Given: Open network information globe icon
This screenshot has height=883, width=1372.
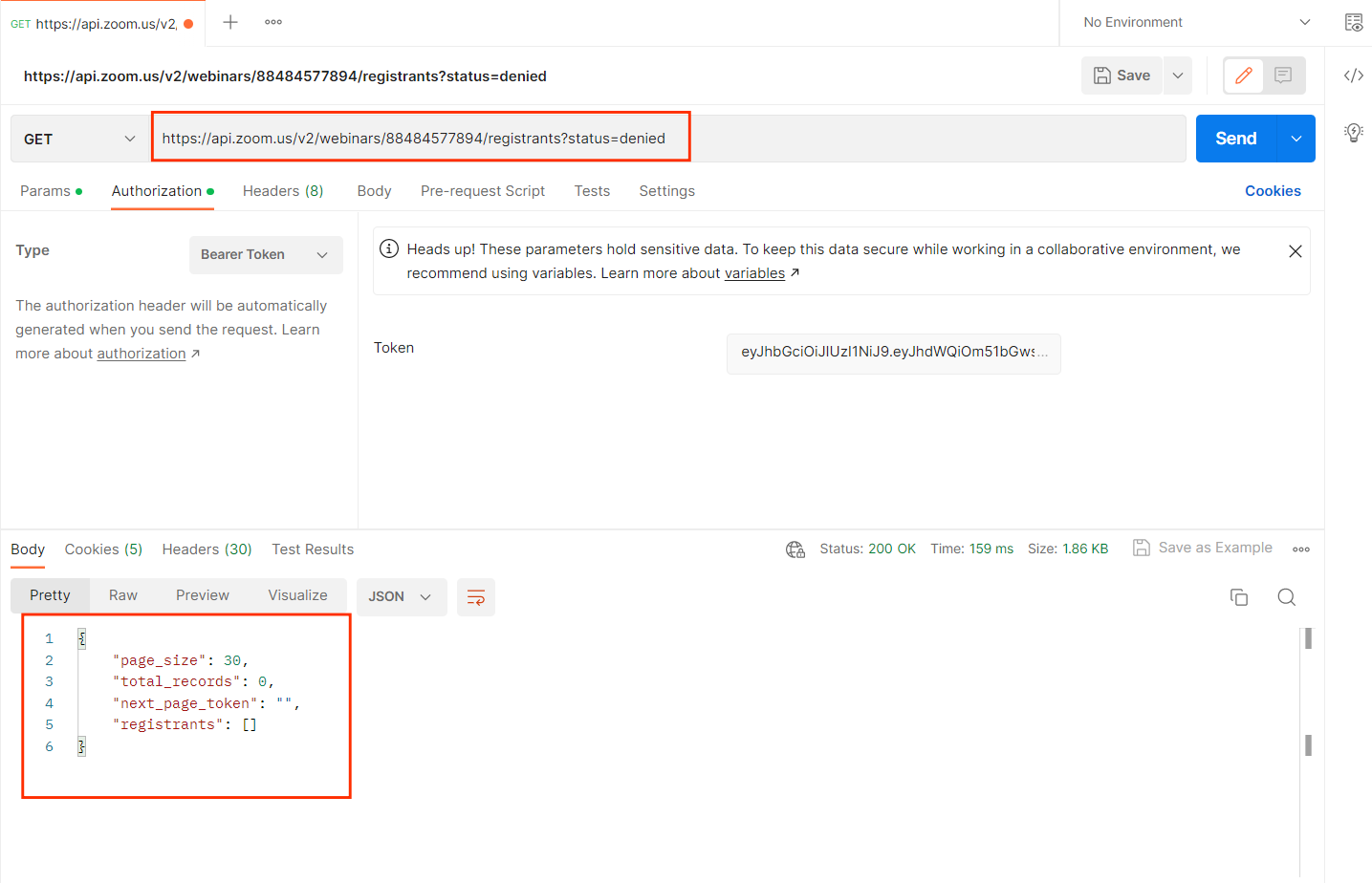Looking at the screenshot, I should click(795, 549).
